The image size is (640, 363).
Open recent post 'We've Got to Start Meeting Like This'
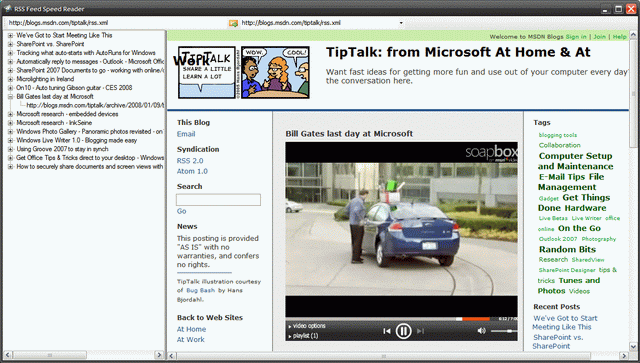pos(565,323)
